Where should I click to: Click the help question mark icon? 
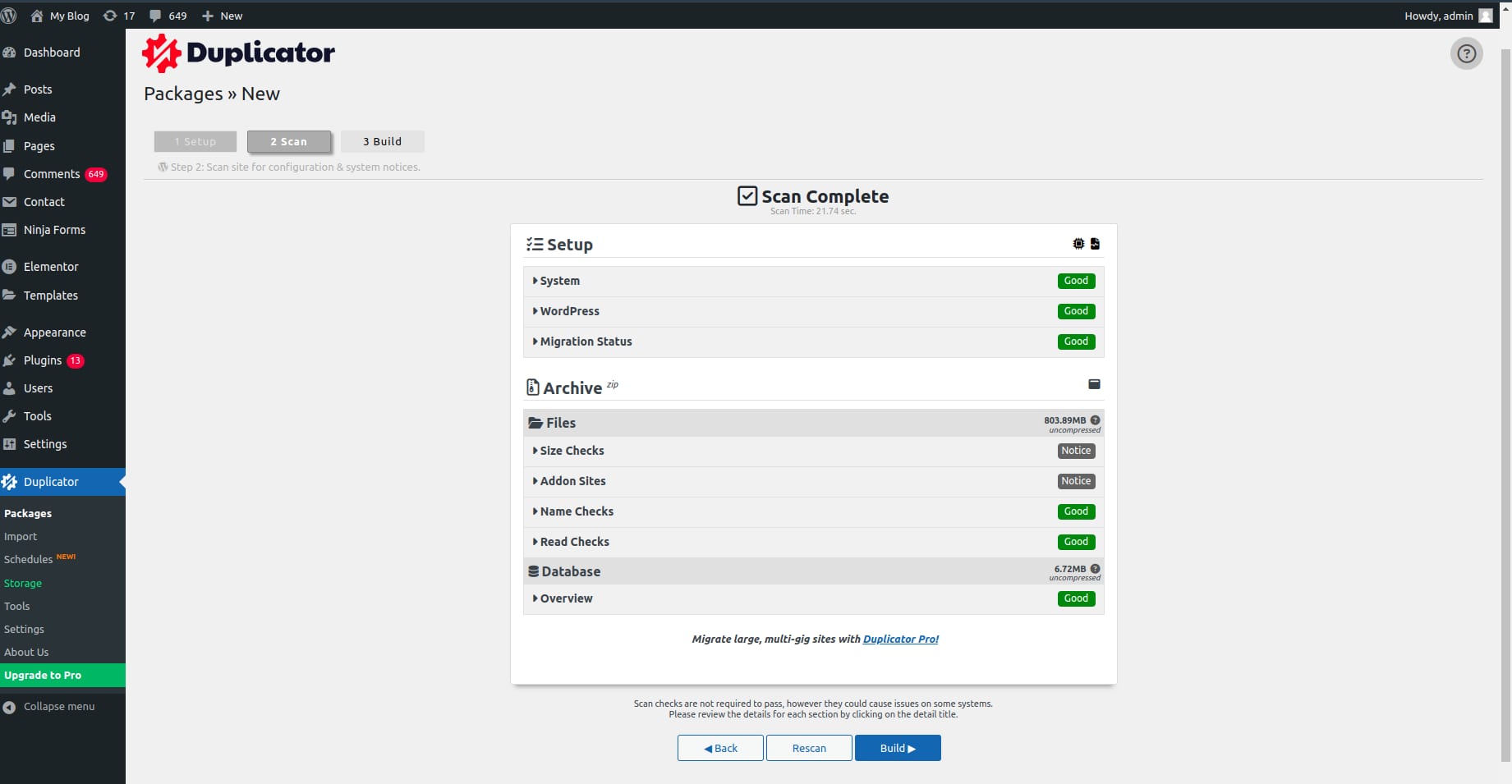[x=1466, y=54]
